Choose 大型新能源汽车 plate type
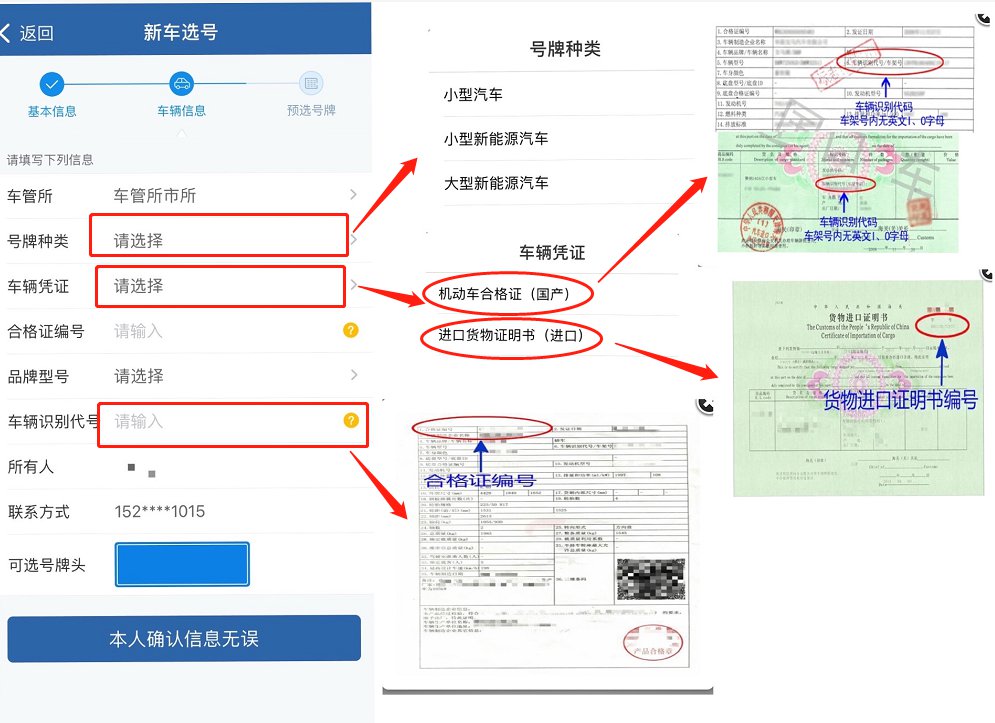Image resolution: width=995 pixels, height=723 pixels. (x=496, y=183)
